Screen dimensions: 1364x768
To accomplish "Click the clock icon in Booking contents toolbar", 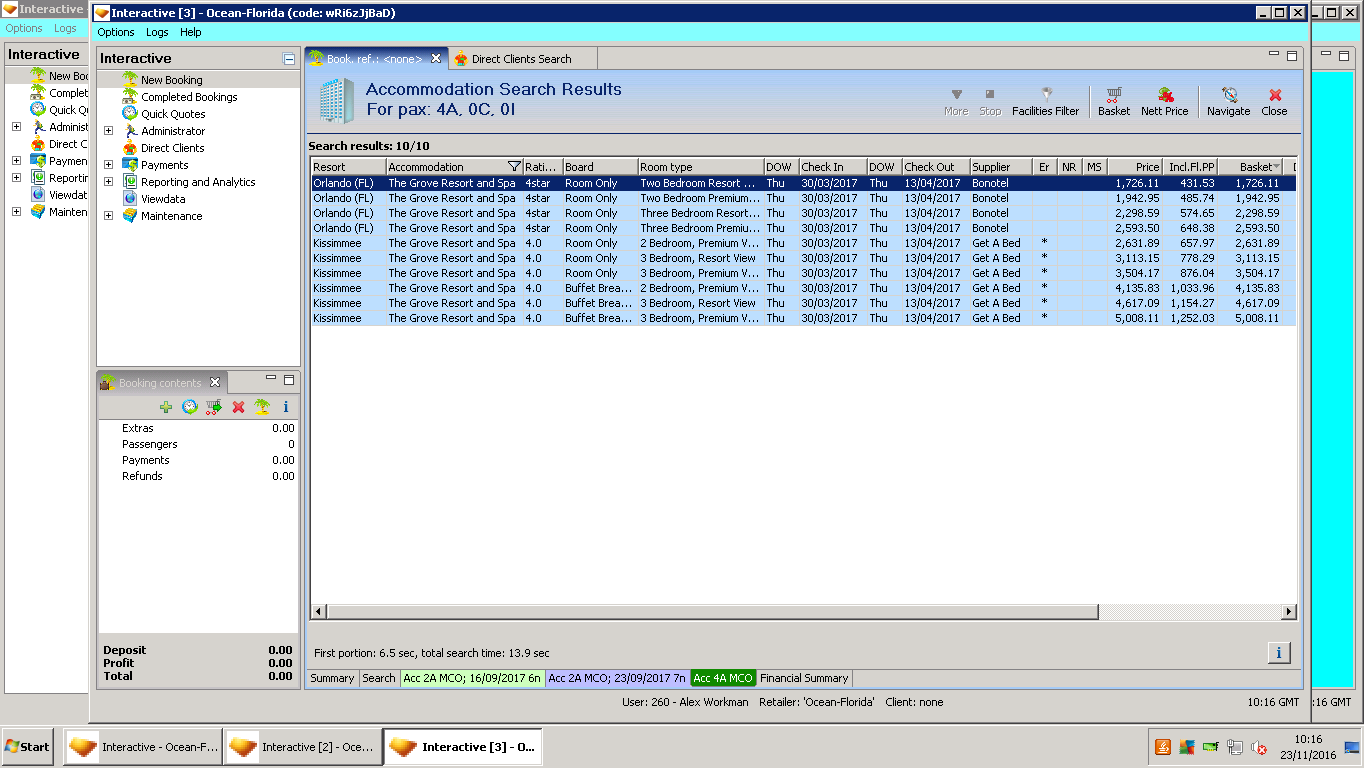I will pyautogui.click(x=190, y=407).
